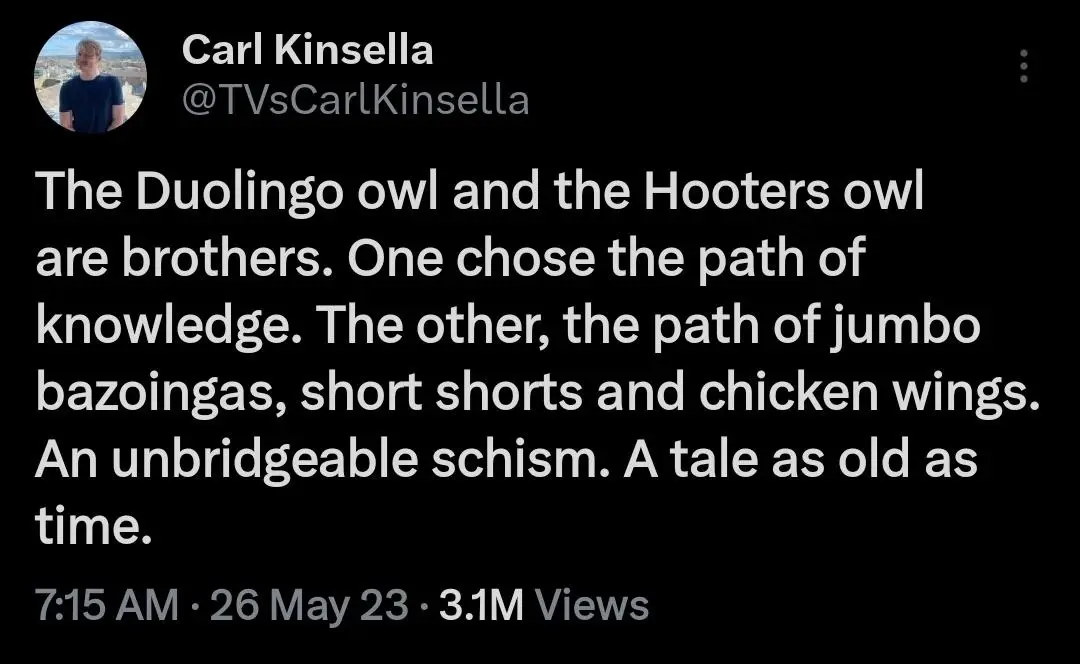This screenshot has height=664, width=1080.
Task: Click the 7:15 AM timestamp
Action: point(106,604)
